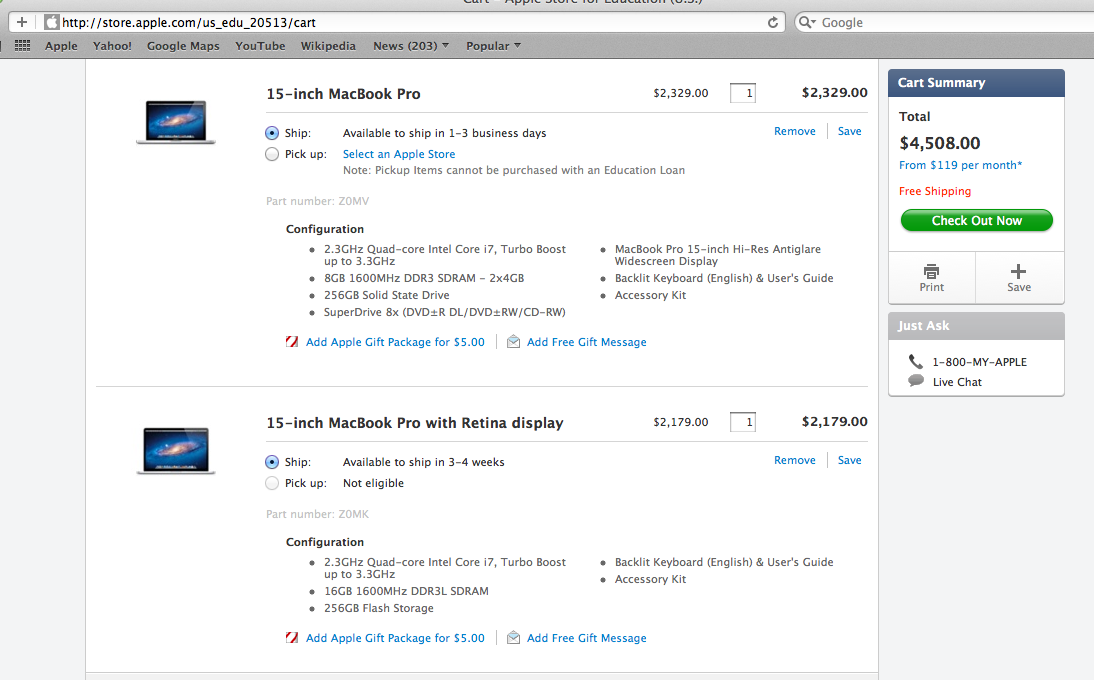Open the YouTube bookmark
1094x680 pixels.
[260, 46]
